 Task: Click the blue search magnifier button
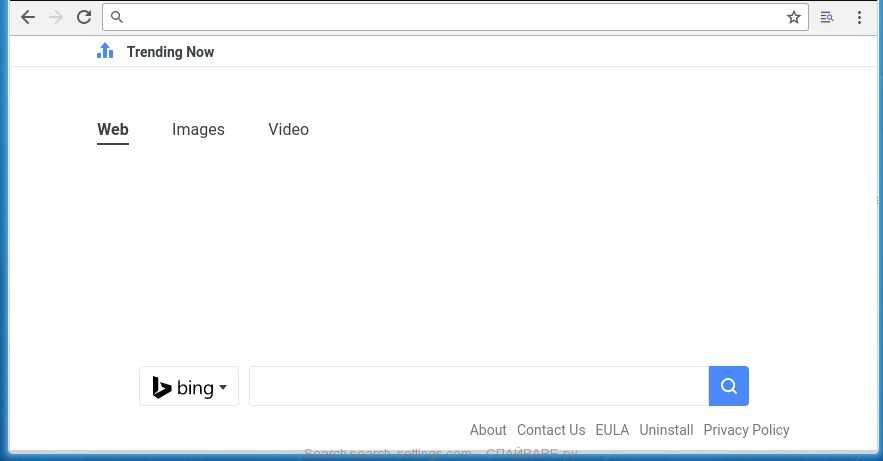tap(729, 386)
